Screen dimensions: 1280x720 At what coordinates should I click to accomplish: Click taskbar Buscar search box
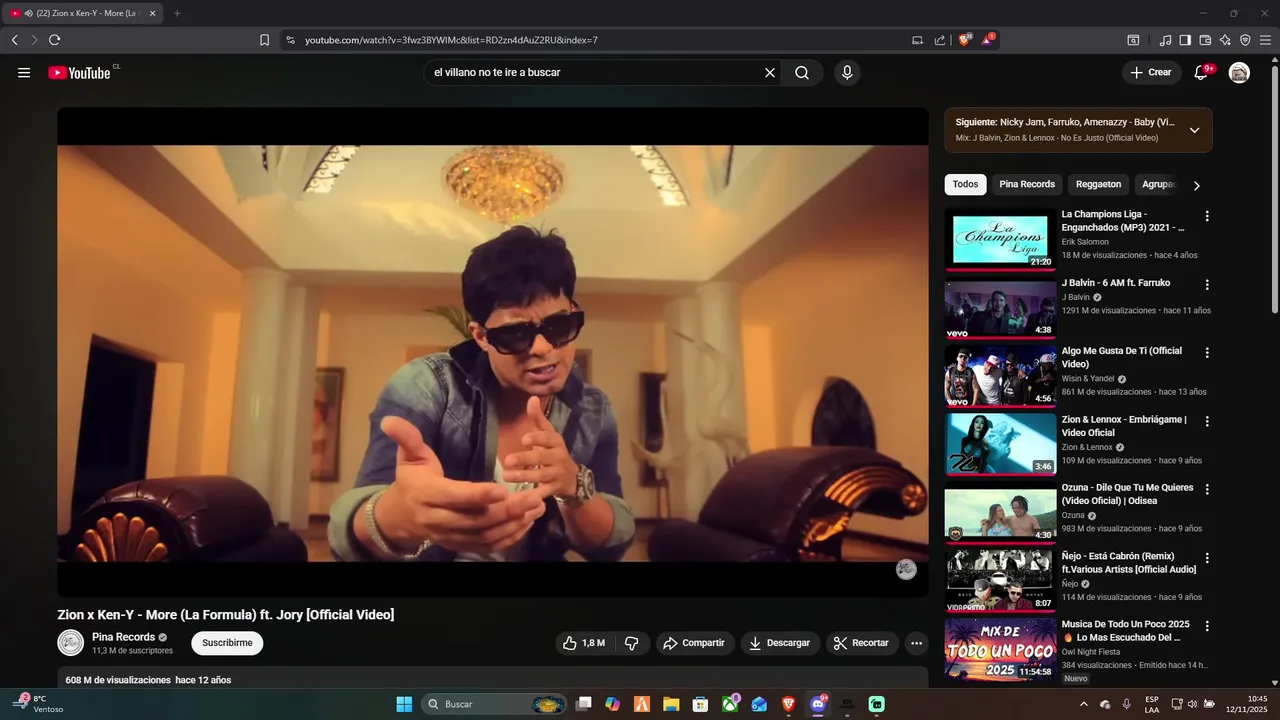click(494, 704)
